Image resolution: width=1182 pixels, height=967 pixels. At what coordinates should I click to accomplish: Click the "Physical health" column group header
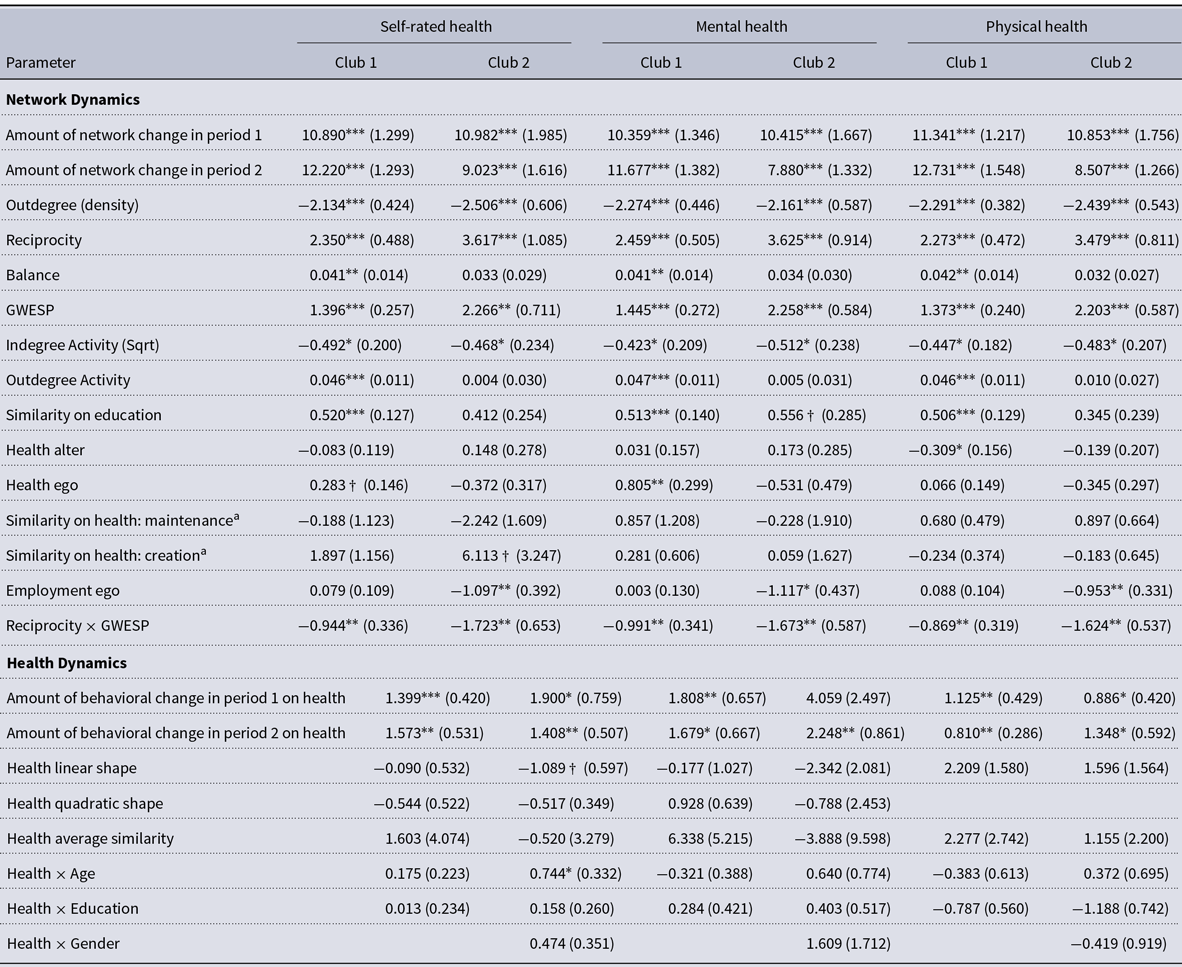point(1036,27)
